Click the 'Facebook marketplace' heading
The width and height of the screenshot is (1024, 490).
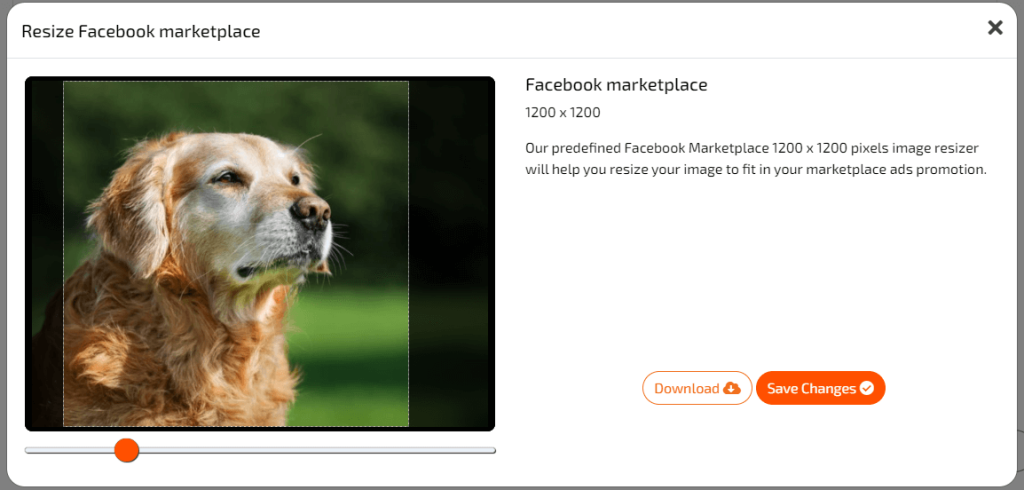[616, 85]
